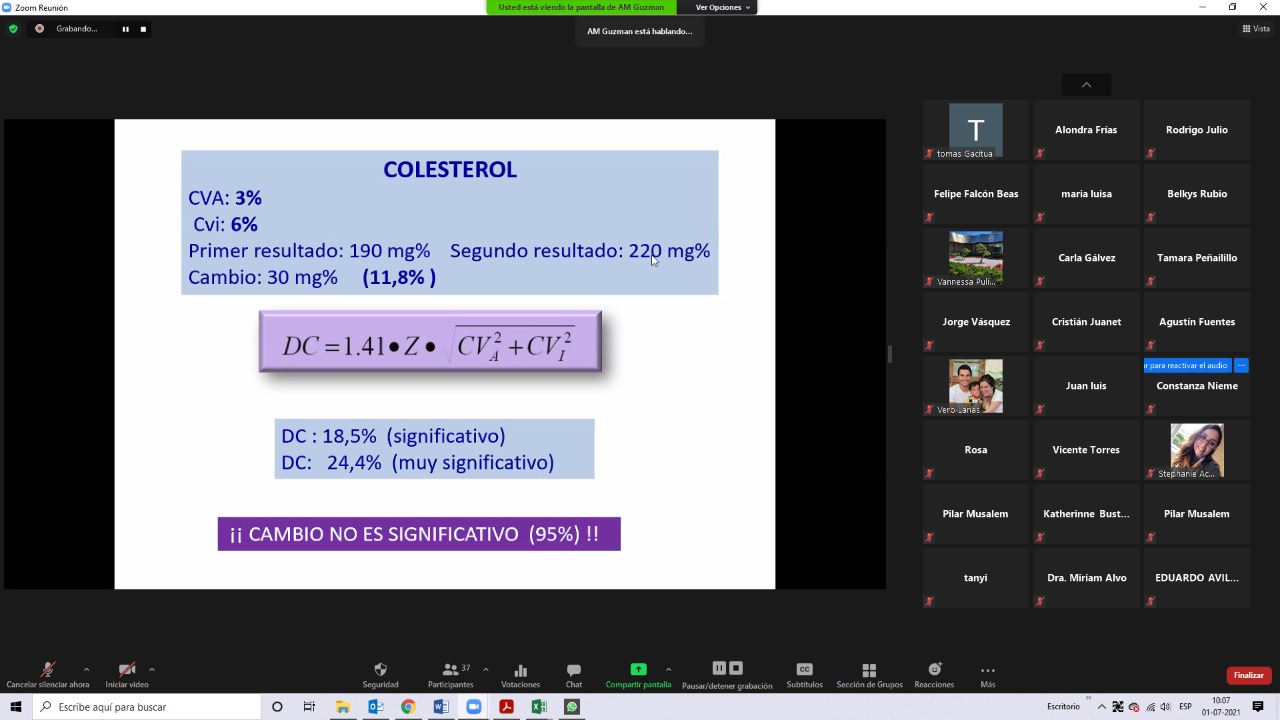Select Carla Gálvez participant tile
This screenshot has width=1280, height=720.
point(1086,258)
